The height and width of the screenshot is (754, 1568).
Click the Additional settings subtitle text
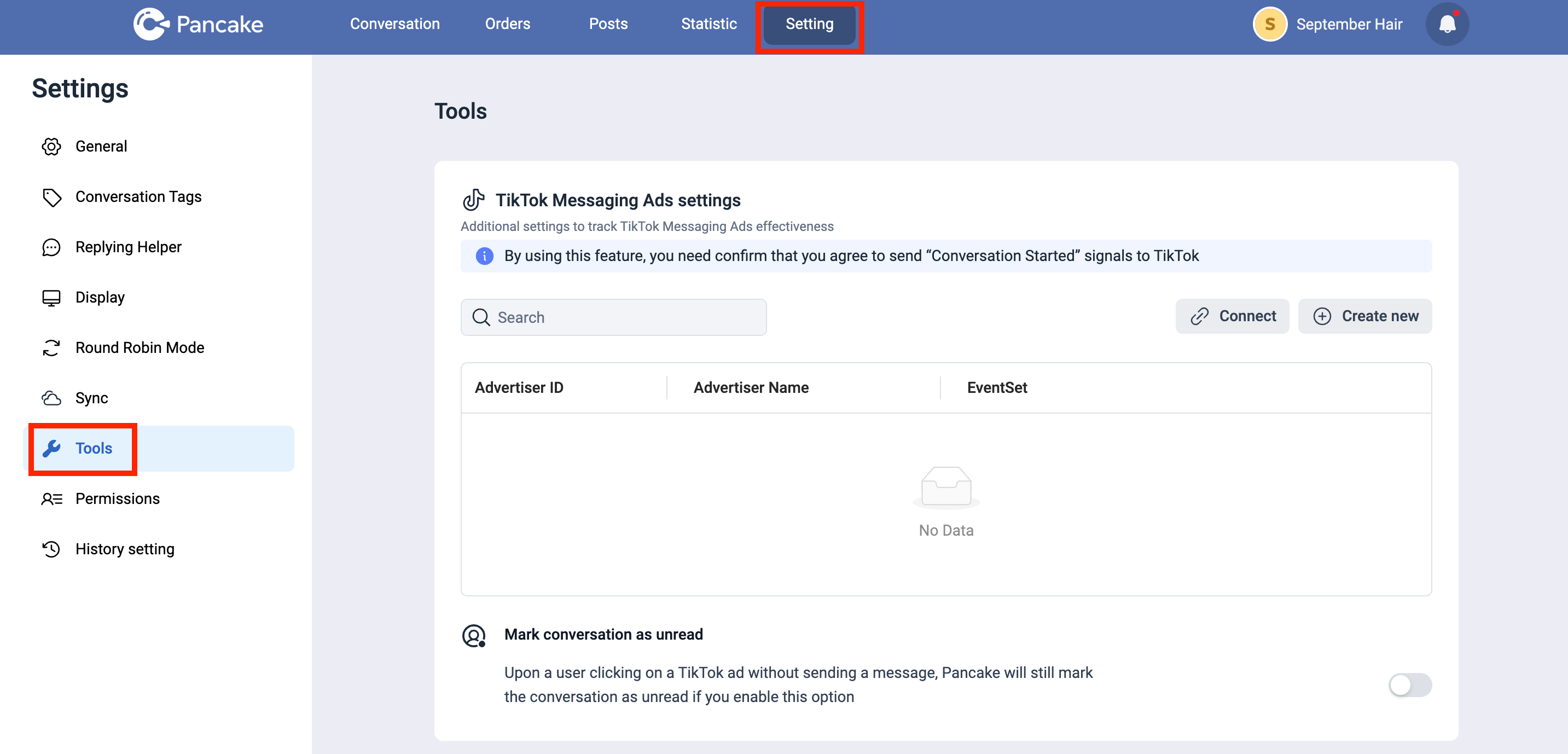[x=647, y=227]
